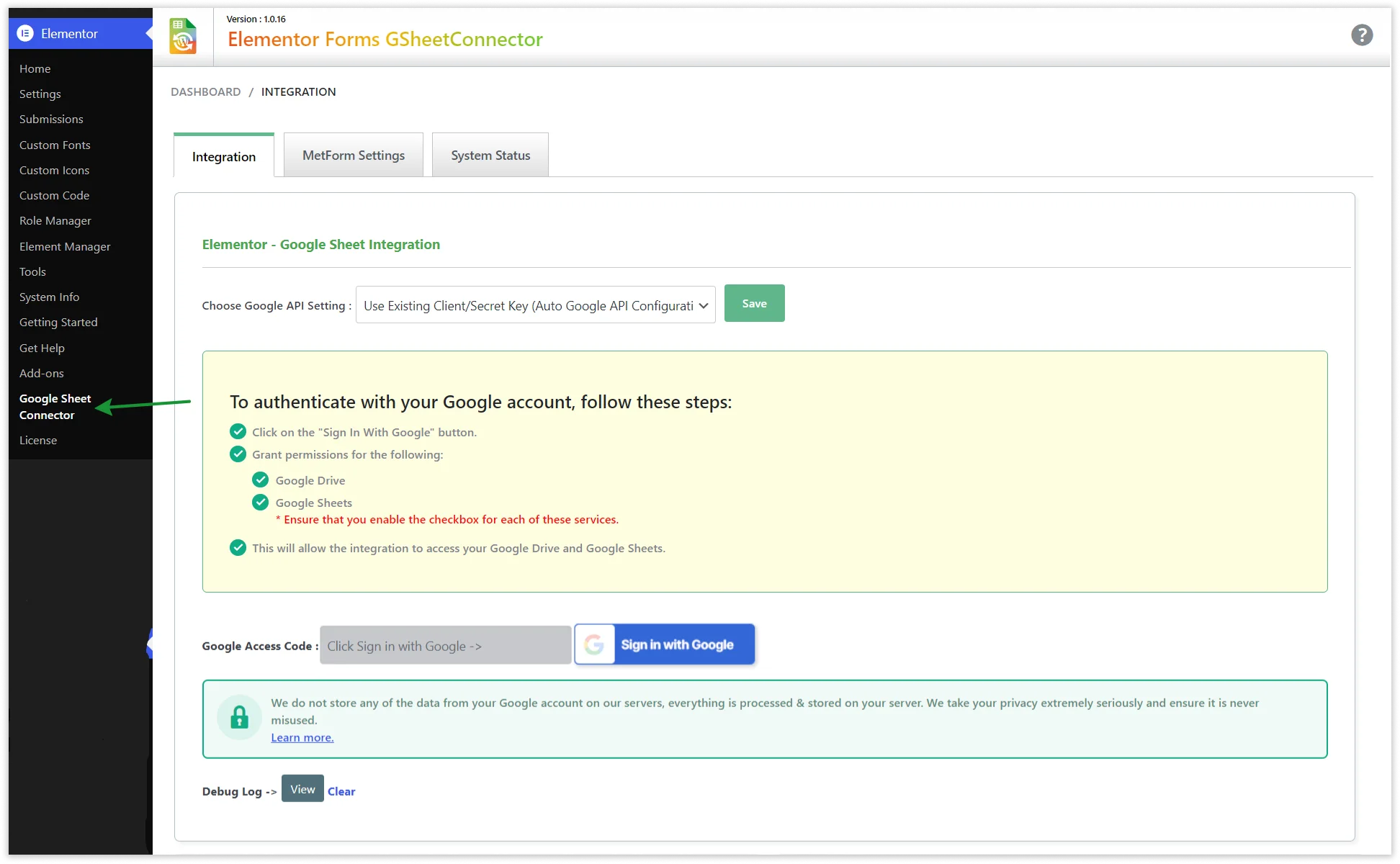Open the System Status tab
This screenshot has width=1400, height=864.
[490, 156]
